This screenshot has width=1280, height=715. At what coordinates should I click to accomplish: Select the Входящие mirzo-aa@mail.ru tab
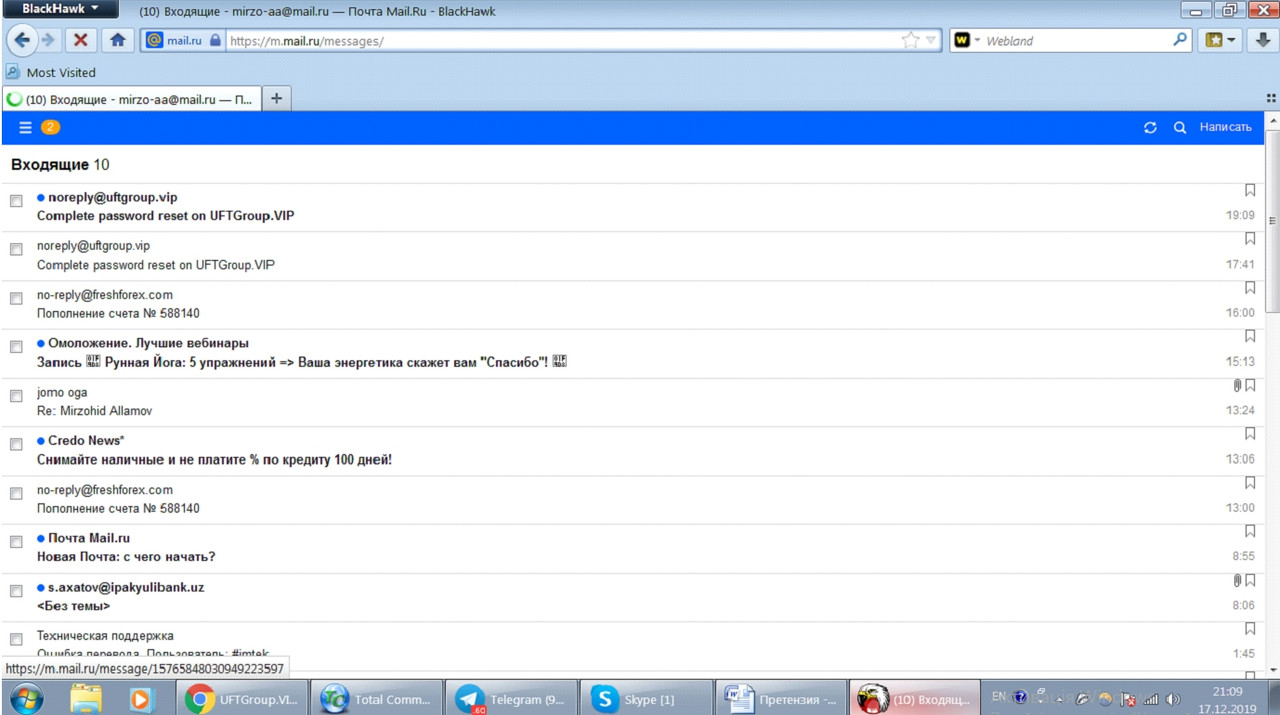click(131, 99)
